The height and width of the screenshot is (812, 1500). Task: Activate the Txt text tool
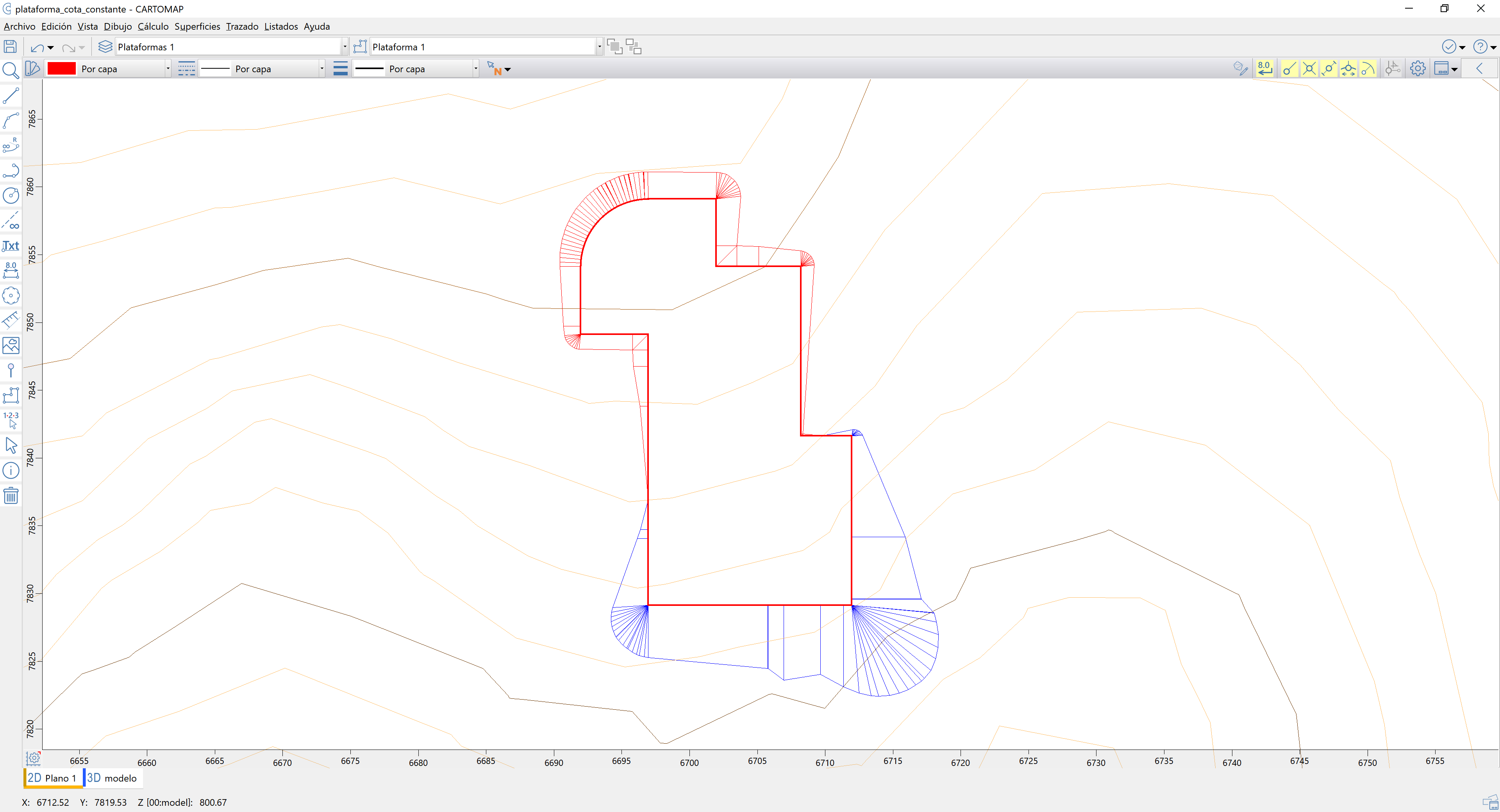tap(11, 246)
